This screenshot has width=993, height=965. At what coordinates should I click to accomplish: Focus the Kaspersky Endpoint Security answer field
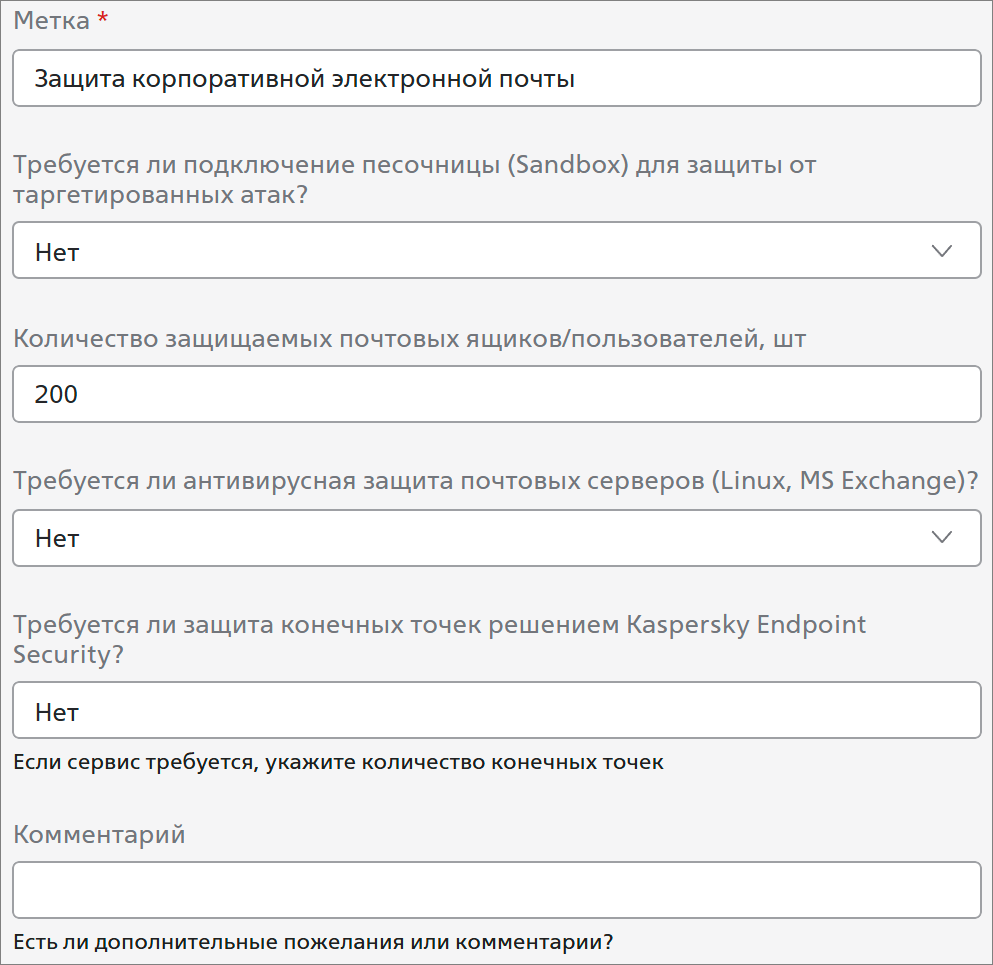pyautogui.click(x=496, y=710)
